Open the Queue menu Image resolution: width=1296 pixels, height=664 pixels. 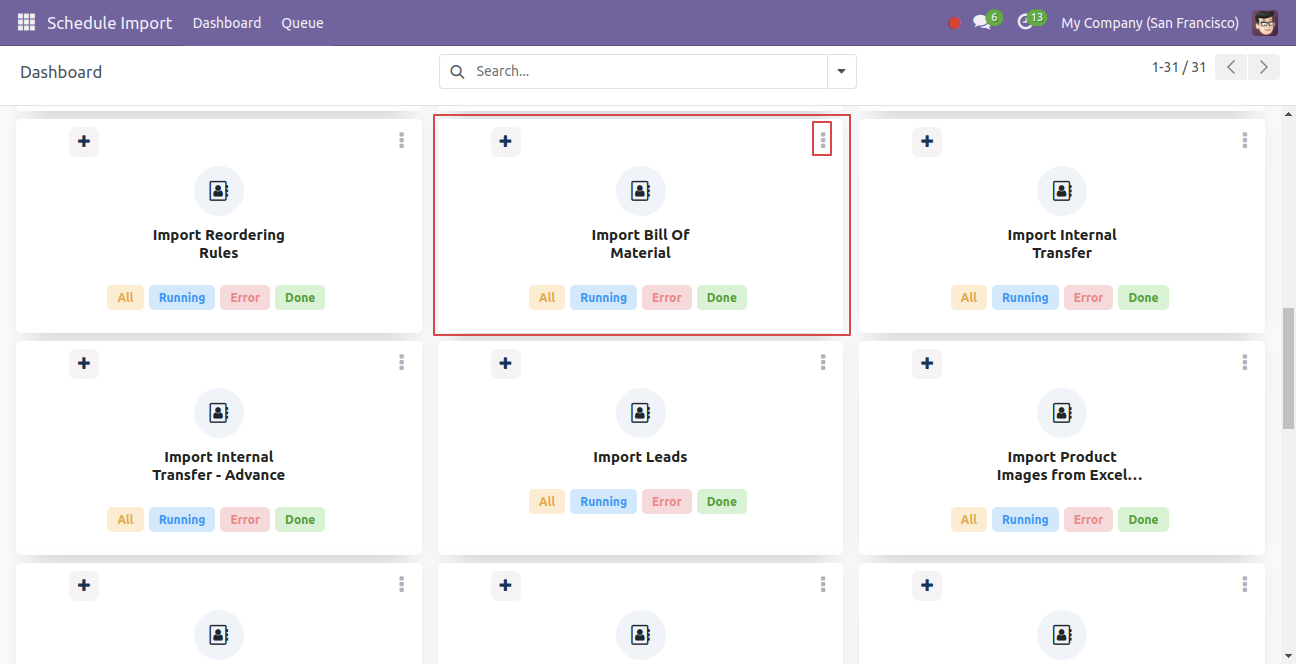point(302,23)
